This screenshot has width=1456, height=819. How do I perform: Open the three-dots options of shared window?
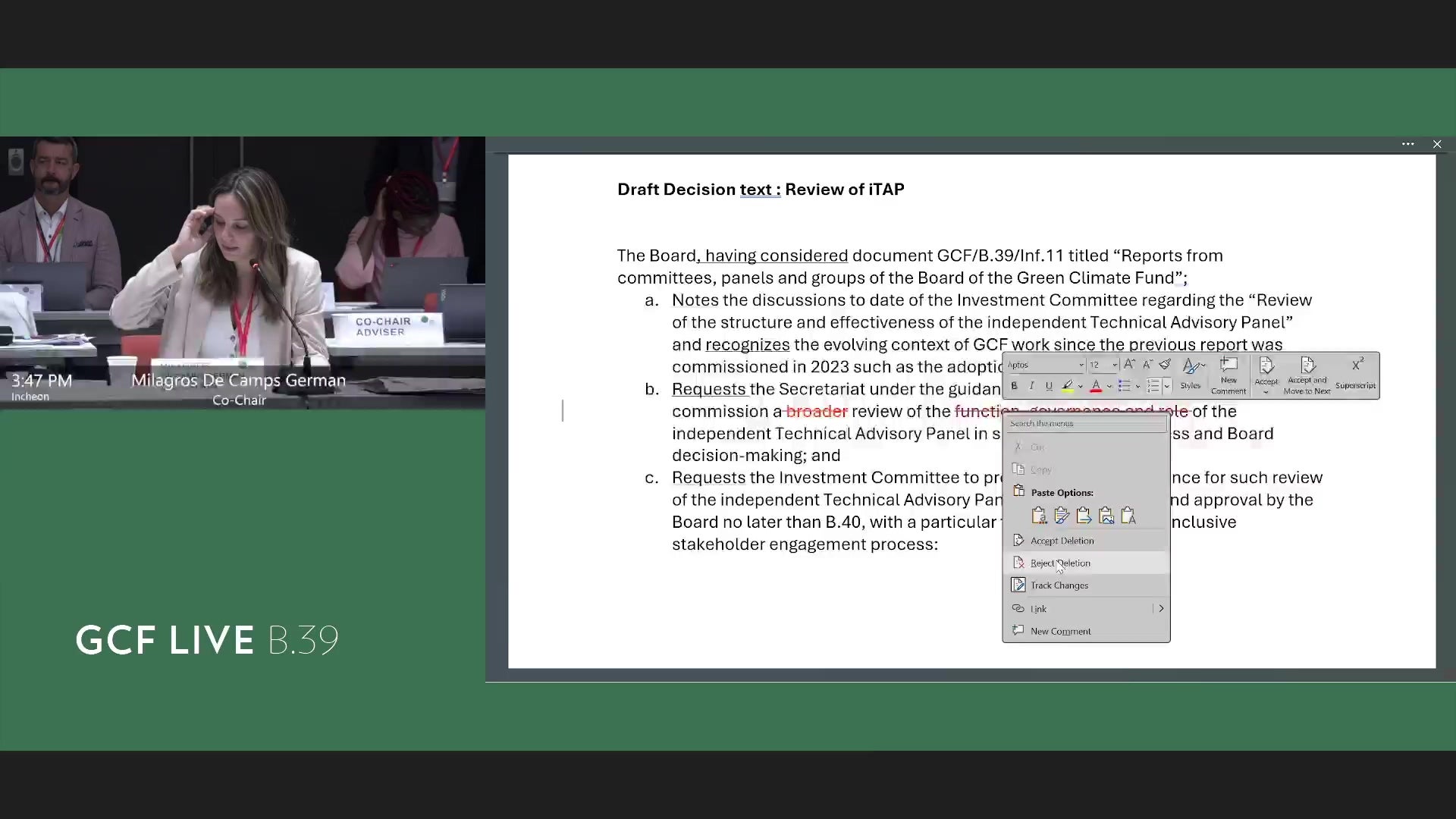(1408, 144)
